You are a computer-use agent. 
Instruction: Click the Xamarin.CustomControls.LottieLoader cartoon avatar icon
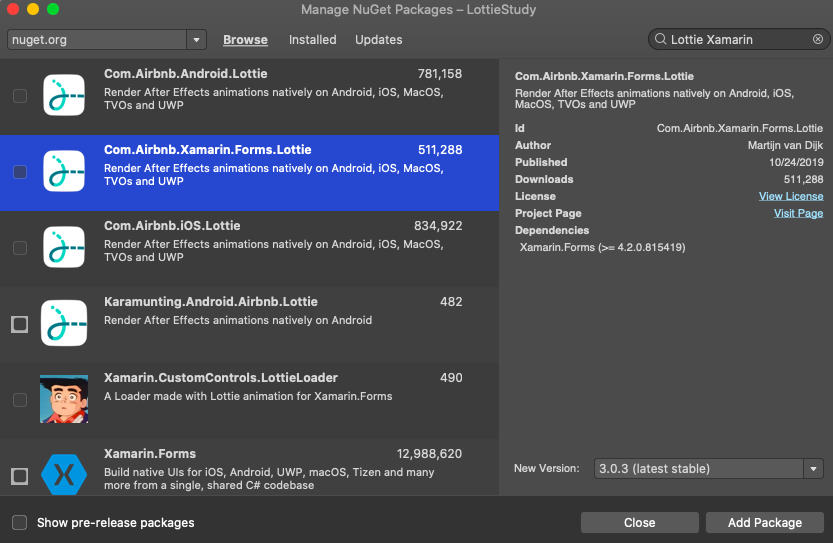(x=64, y=399)
